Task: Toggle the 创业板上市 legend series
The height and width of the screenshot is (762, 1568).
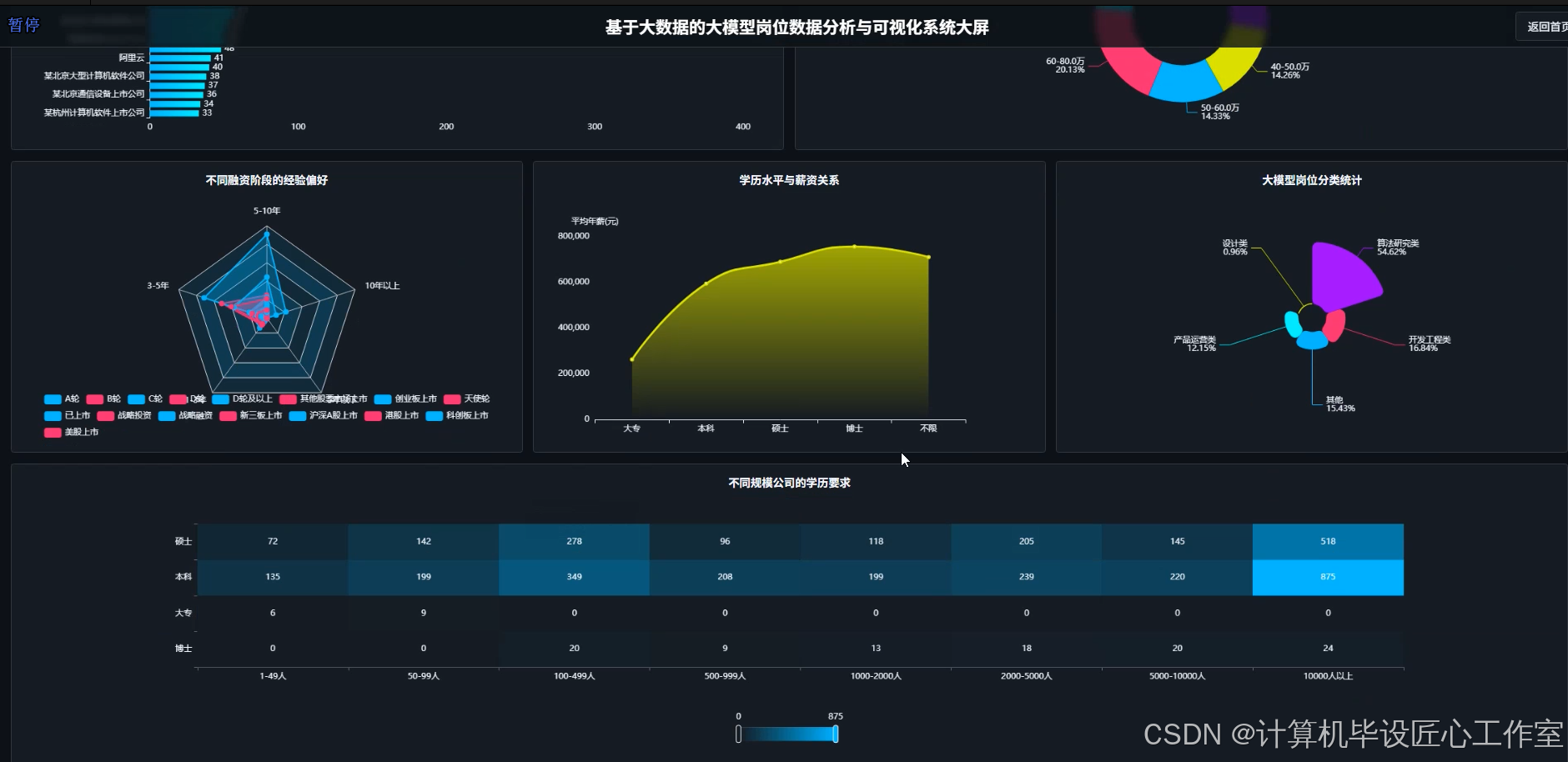Action: coord(405,399)
